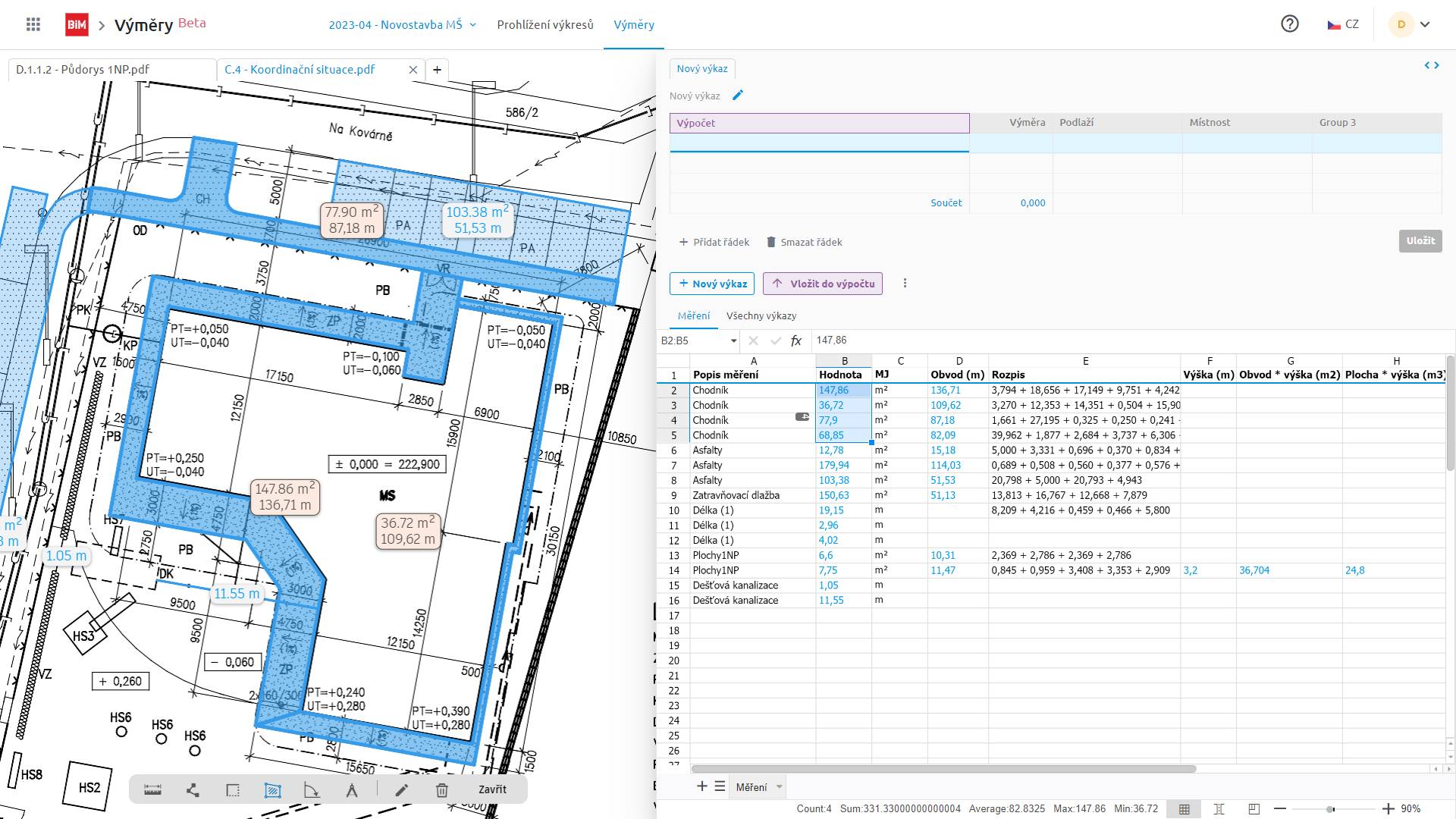Image resolution: width=1456 pixels, height=819 pixels.
Task: Expand the cell name box dropdown
Action: click(x=733, y=341)
